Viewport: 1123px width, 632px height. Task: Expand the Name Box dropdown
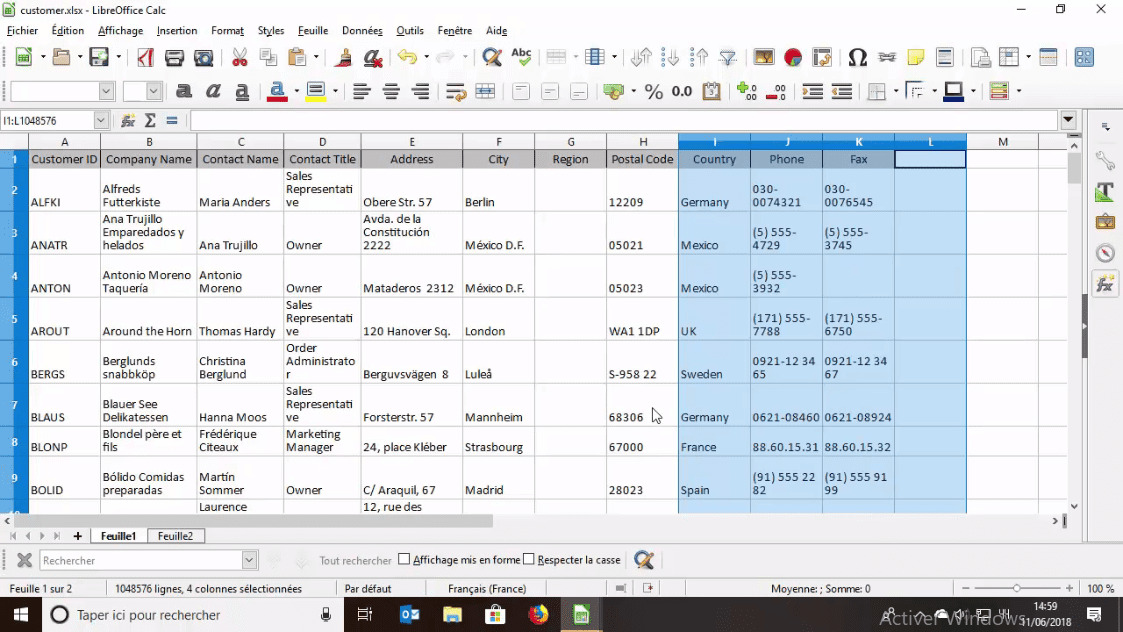coord(101,120)
